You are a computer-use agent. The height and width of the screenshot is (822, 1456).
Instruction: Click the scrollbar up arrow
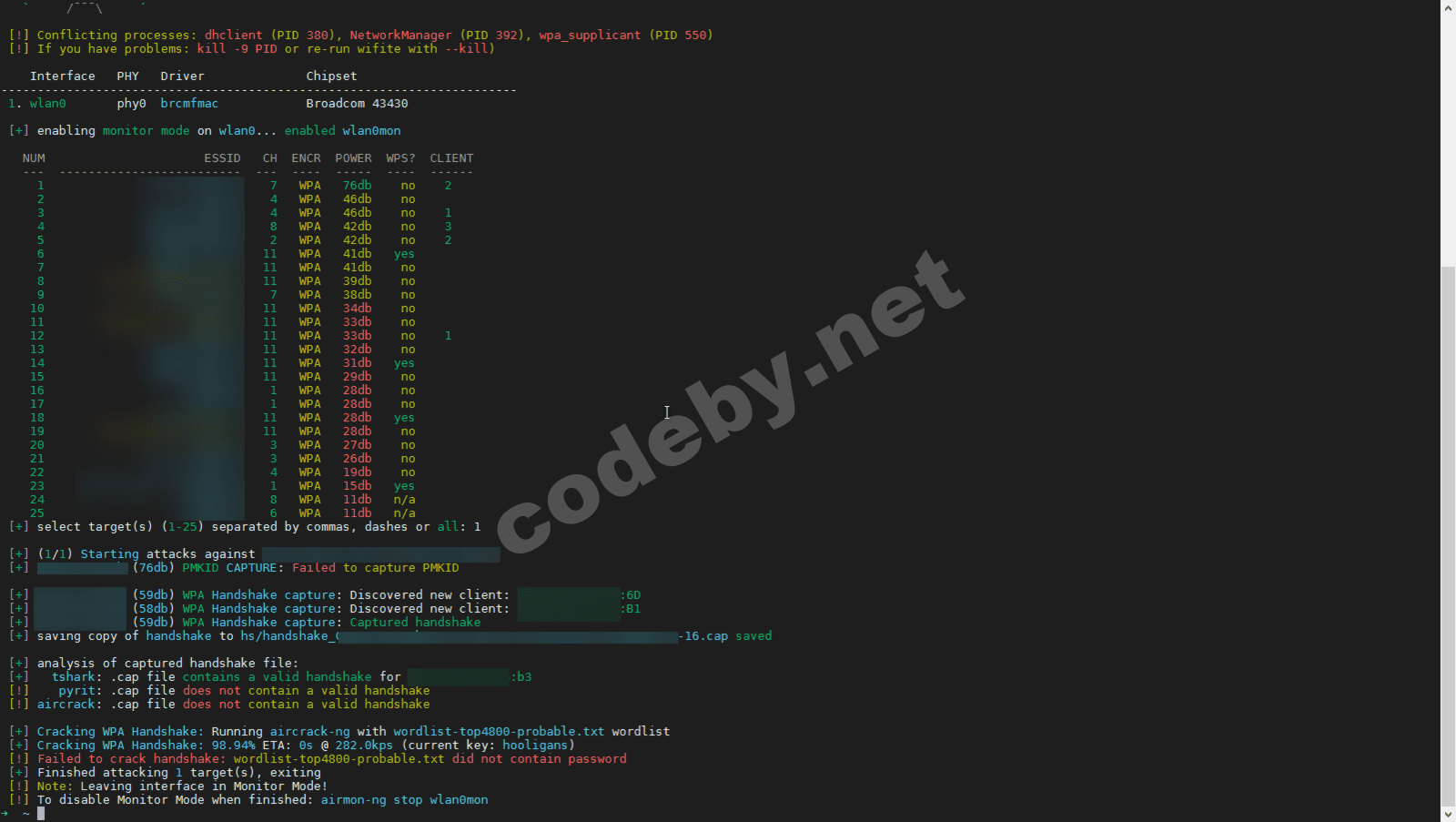click(x=1448, y=7)
